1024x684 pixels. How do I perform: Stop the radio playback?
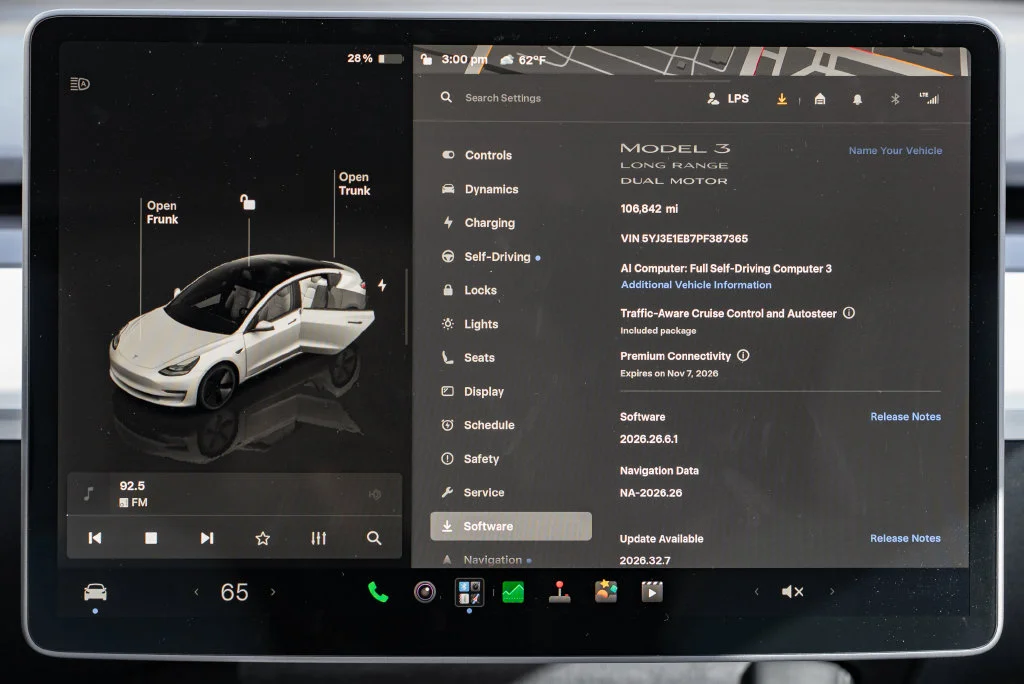pyautogui.click(x=151, y=538)
